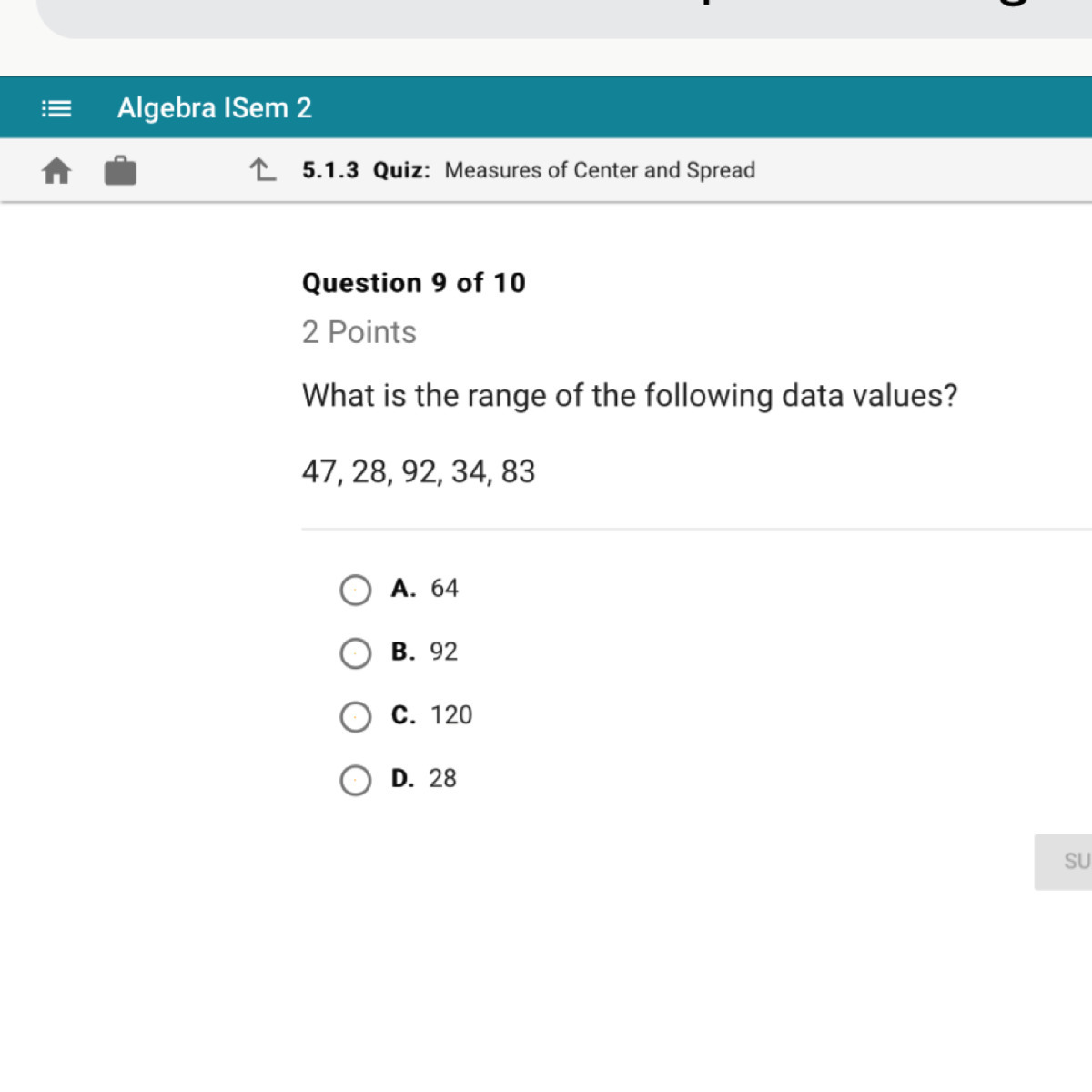Select radio button for answer B
This screenshot has width=1092, height=1092.
[x=355, y=653]
